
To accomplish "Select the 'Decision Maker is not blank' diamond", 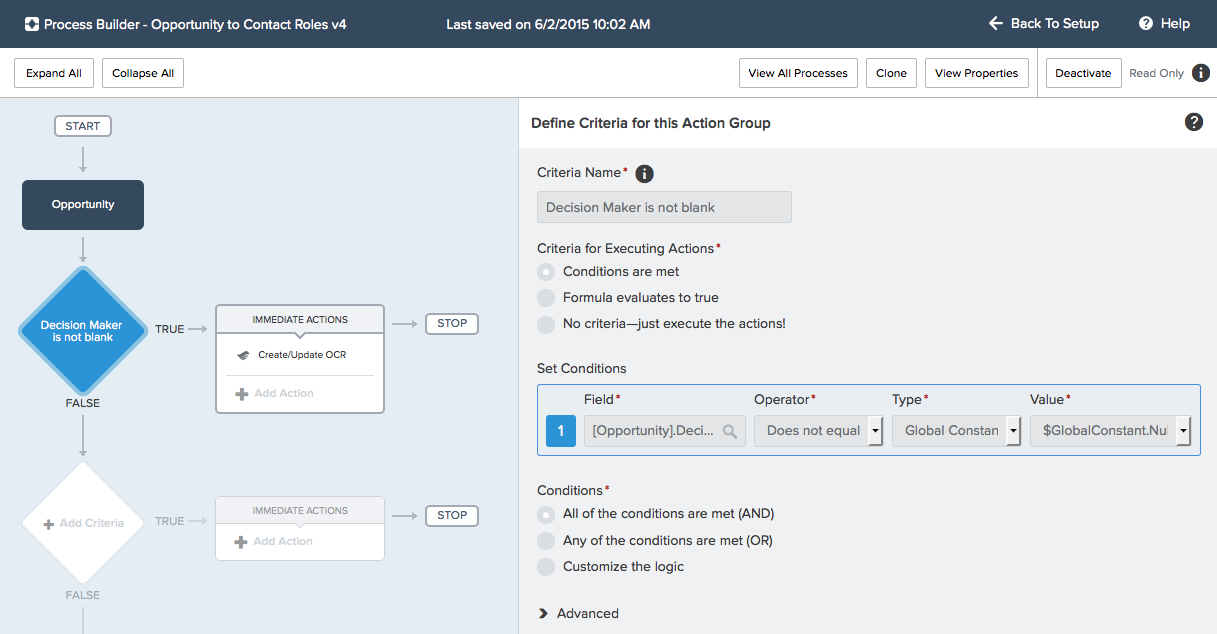I will point(83,330).
